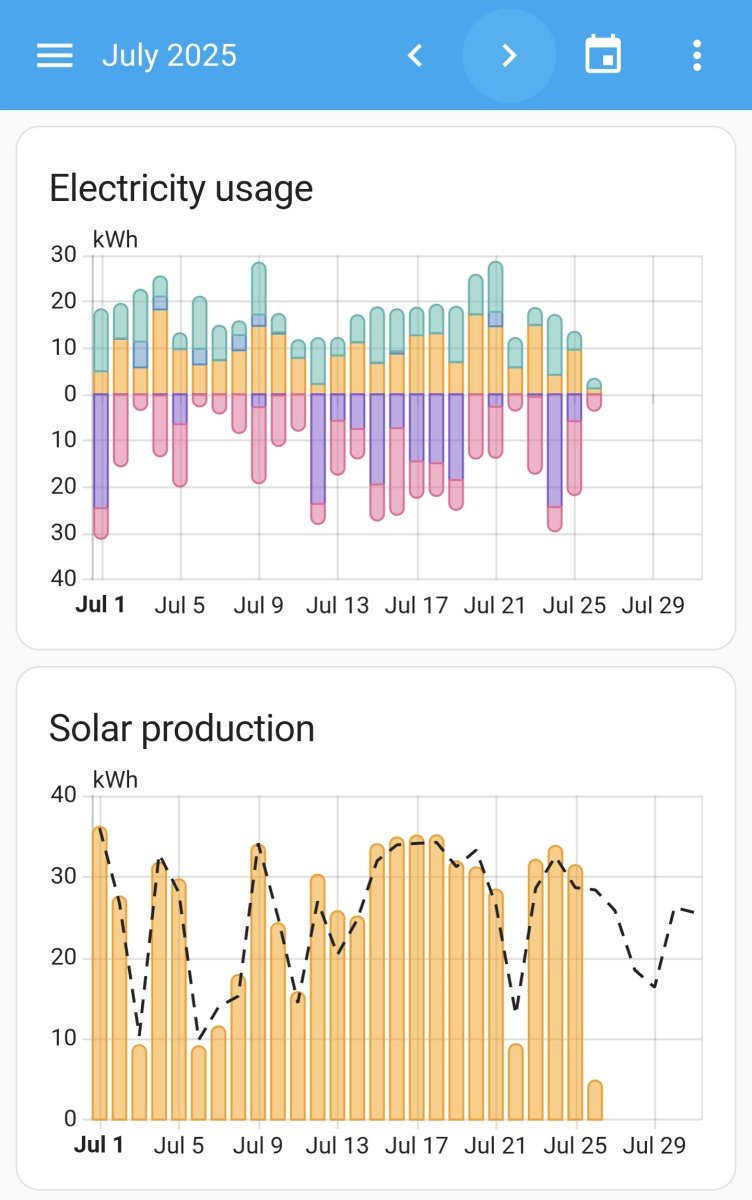Click the July 2025 title
The width and height of the screenshot is (752, 1200).
pos(169,55)
